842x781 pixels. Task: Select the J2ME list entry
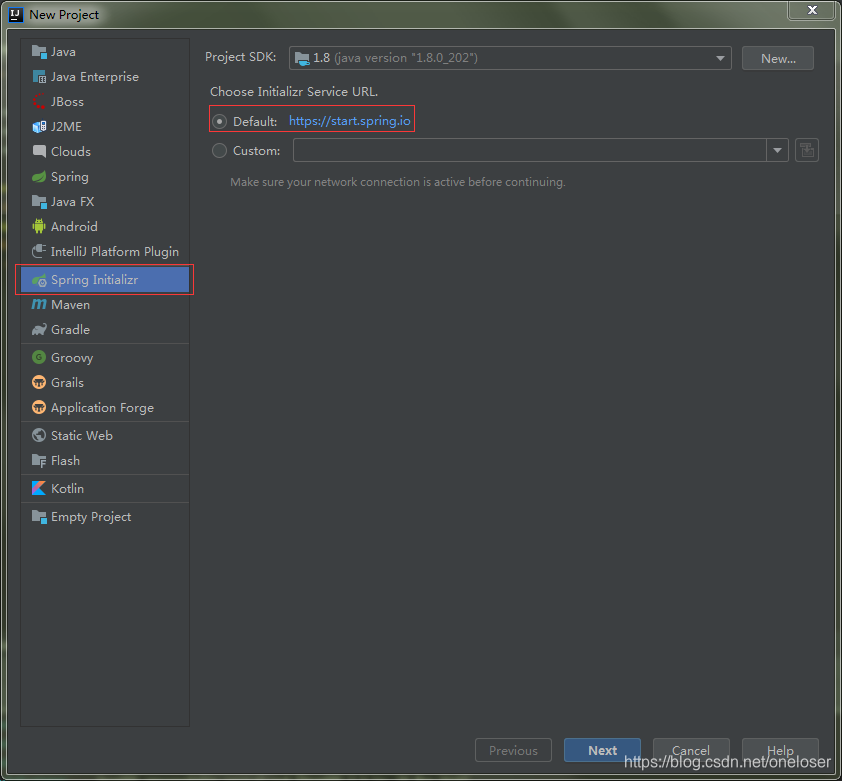tap(105, 127)
